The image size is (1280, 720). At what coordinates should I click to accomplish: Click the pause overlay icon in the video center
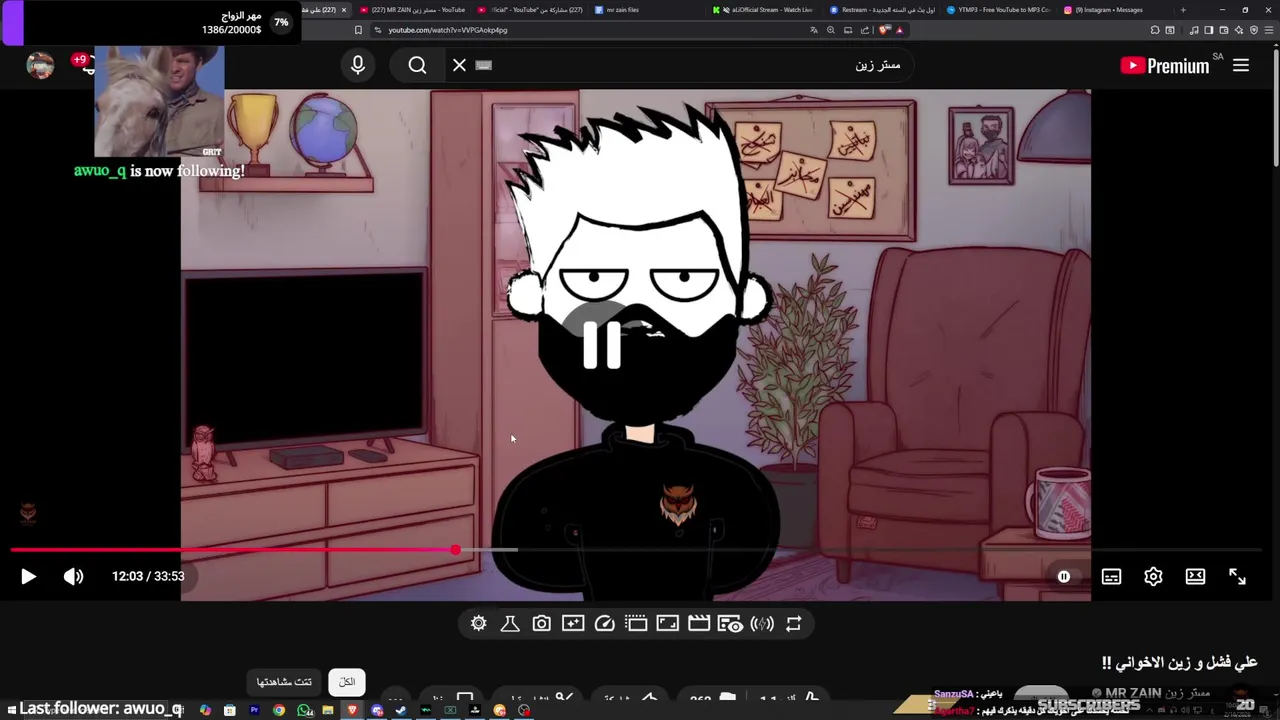(602, 345)
